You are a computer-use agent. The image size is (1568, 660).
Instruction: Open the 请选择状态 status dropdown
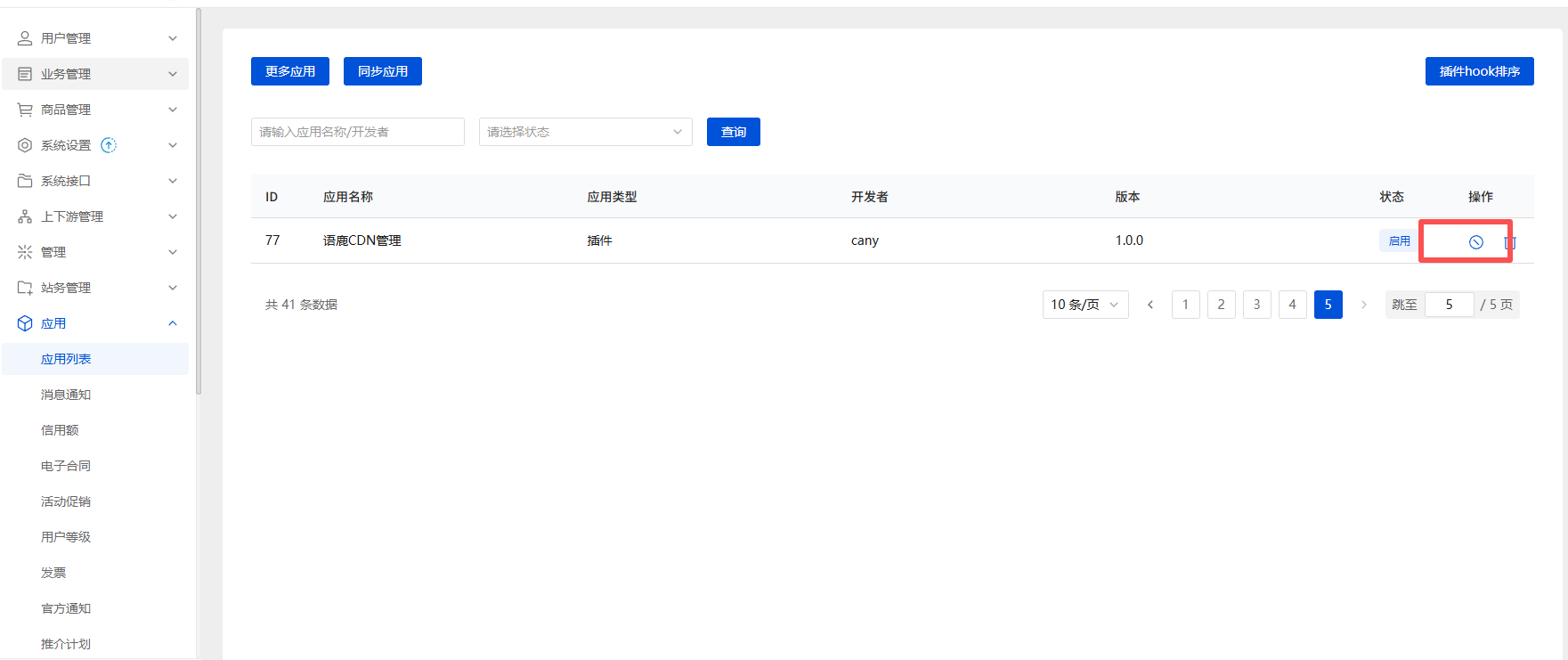point(585,132)
